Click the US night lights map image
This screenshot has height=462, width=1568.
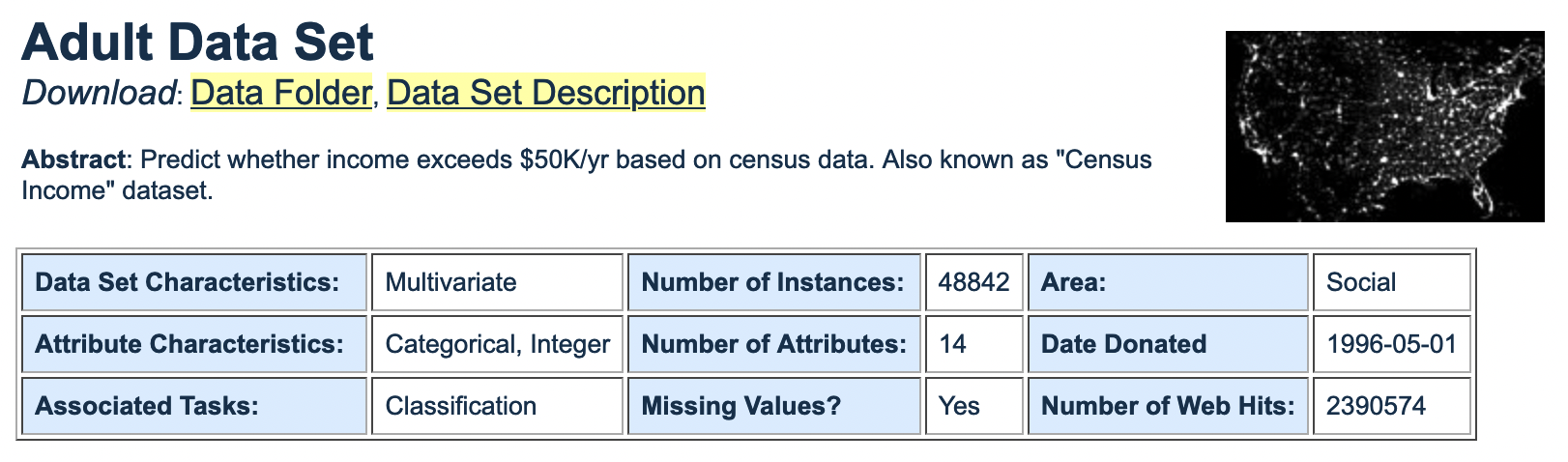1385,127
